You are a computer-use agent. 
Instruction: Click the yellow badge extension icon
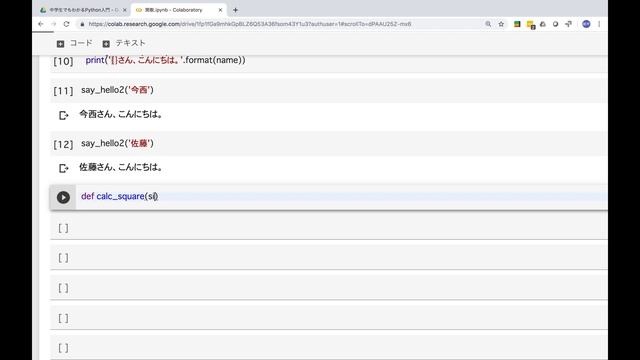click(x=531, y=25)
